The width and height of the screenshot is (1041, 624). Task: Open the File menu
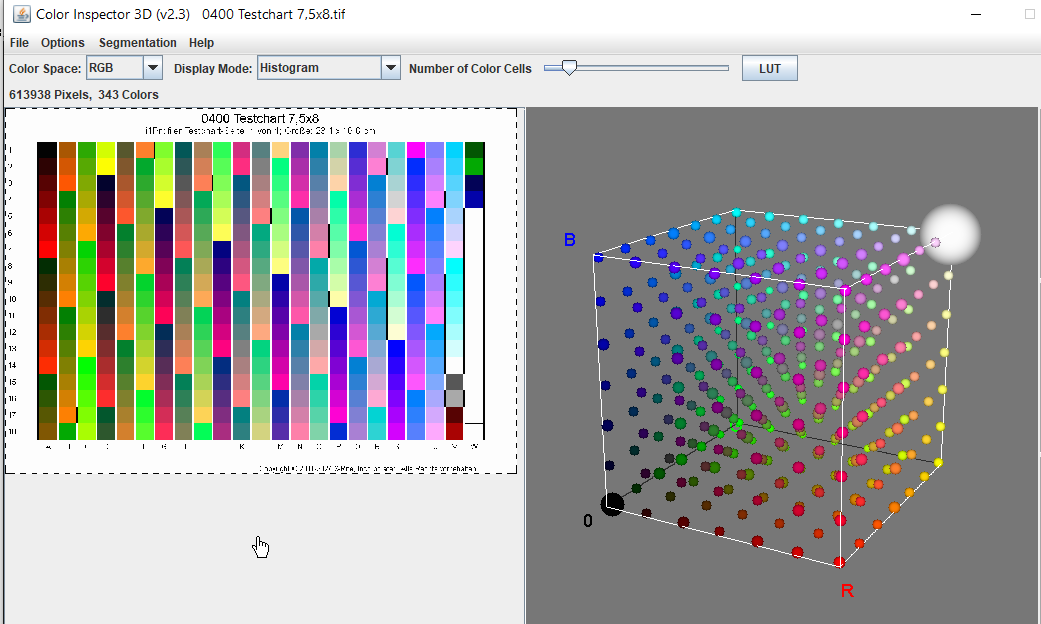[x=19, y=43]
